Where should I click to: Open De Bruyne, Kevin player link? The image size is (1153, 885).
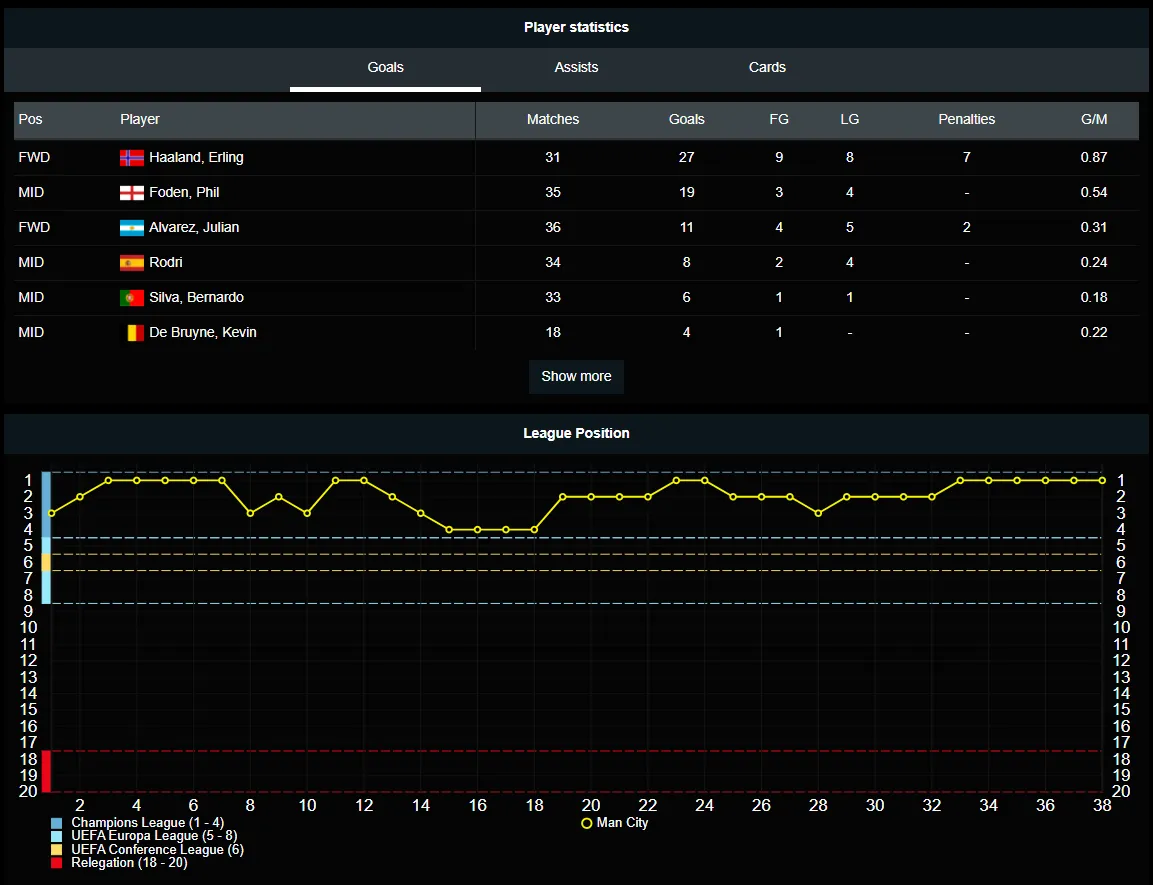203,332
